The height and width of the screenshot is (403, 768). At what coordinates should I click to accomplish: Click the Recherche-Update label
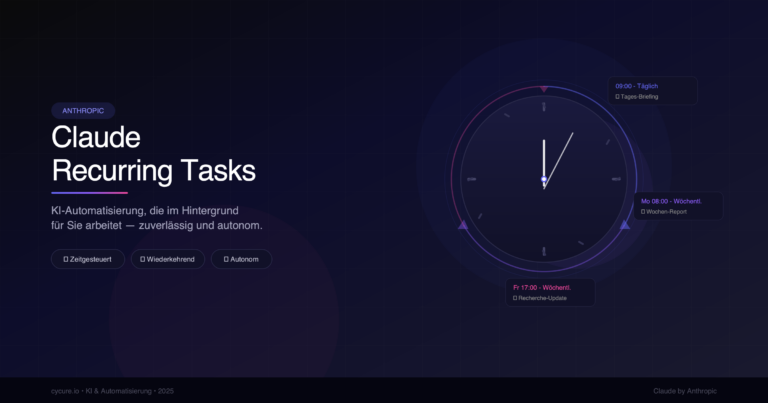pos(540,298)
